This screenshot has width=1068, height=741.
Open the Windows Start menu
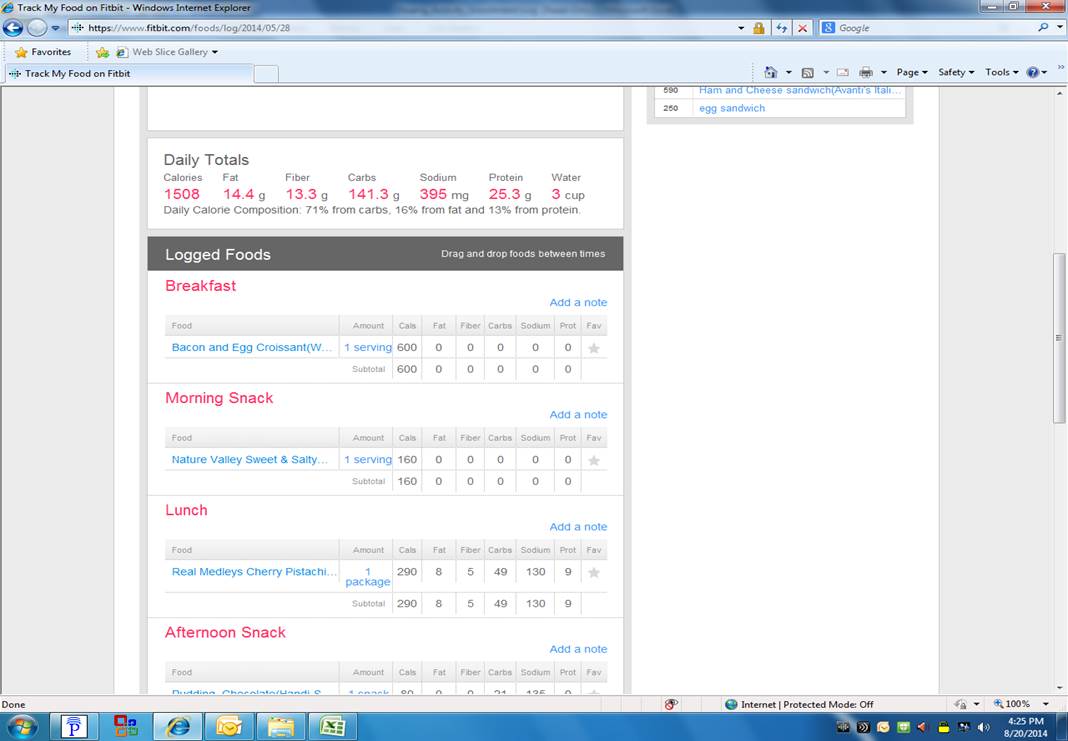[20, 727]
